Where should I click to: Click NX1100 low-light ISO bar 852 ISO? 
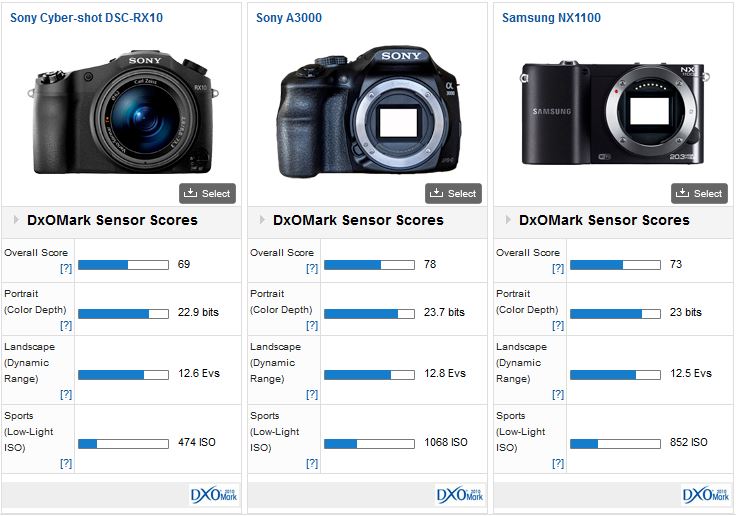click(x=615, y=443)
